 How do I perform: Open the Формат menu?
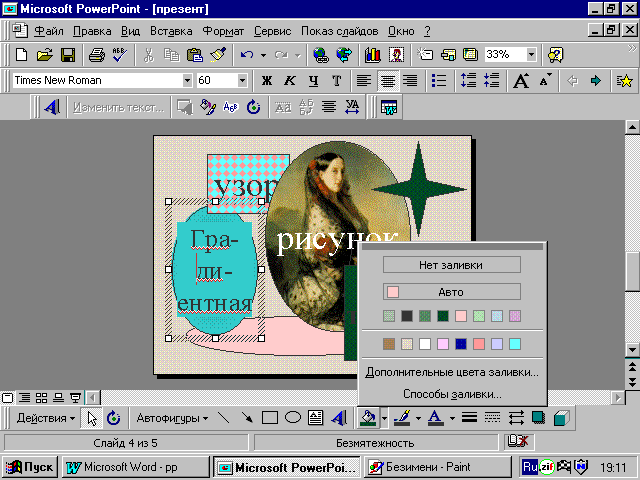tap(223, 31)
